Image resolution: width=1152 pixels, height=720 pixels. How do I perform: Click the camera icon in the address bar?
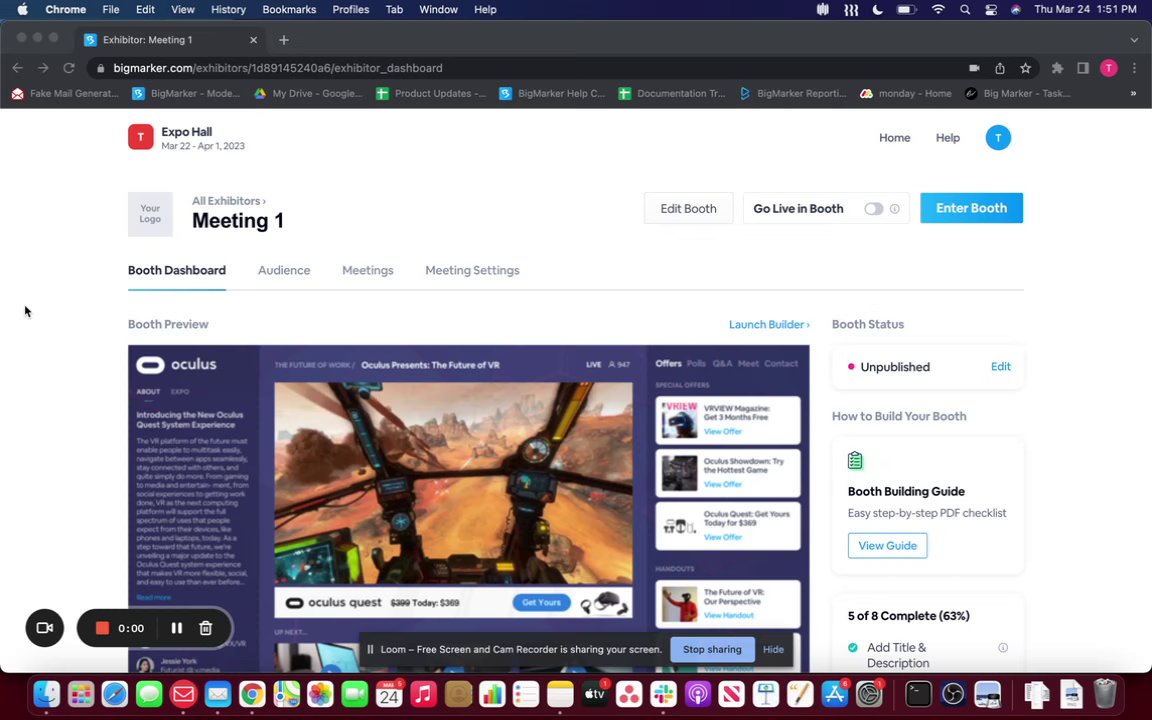[x=974, y=68]
